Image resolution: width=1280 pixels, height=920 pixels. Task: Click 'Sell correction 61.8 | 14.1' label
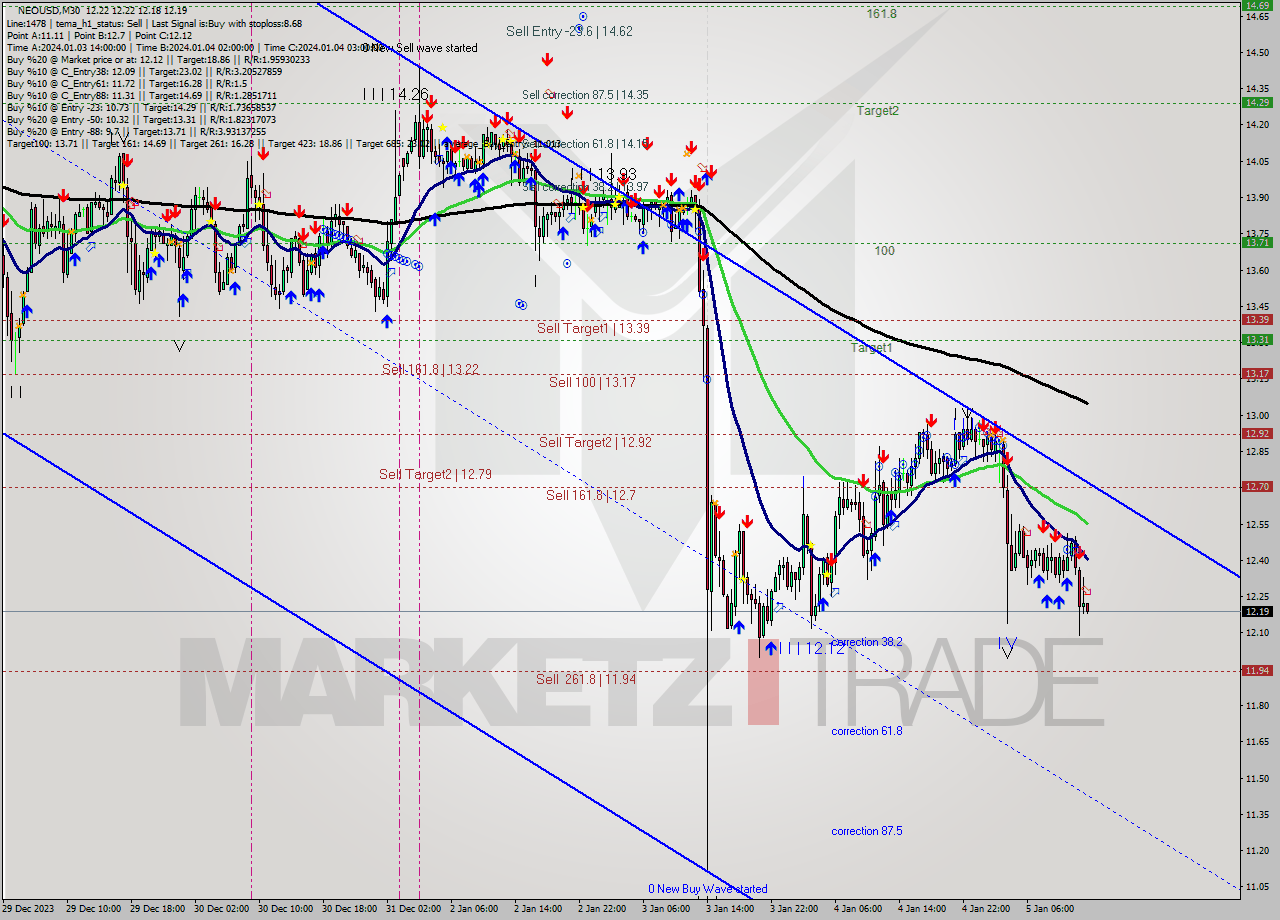(585, 144)
